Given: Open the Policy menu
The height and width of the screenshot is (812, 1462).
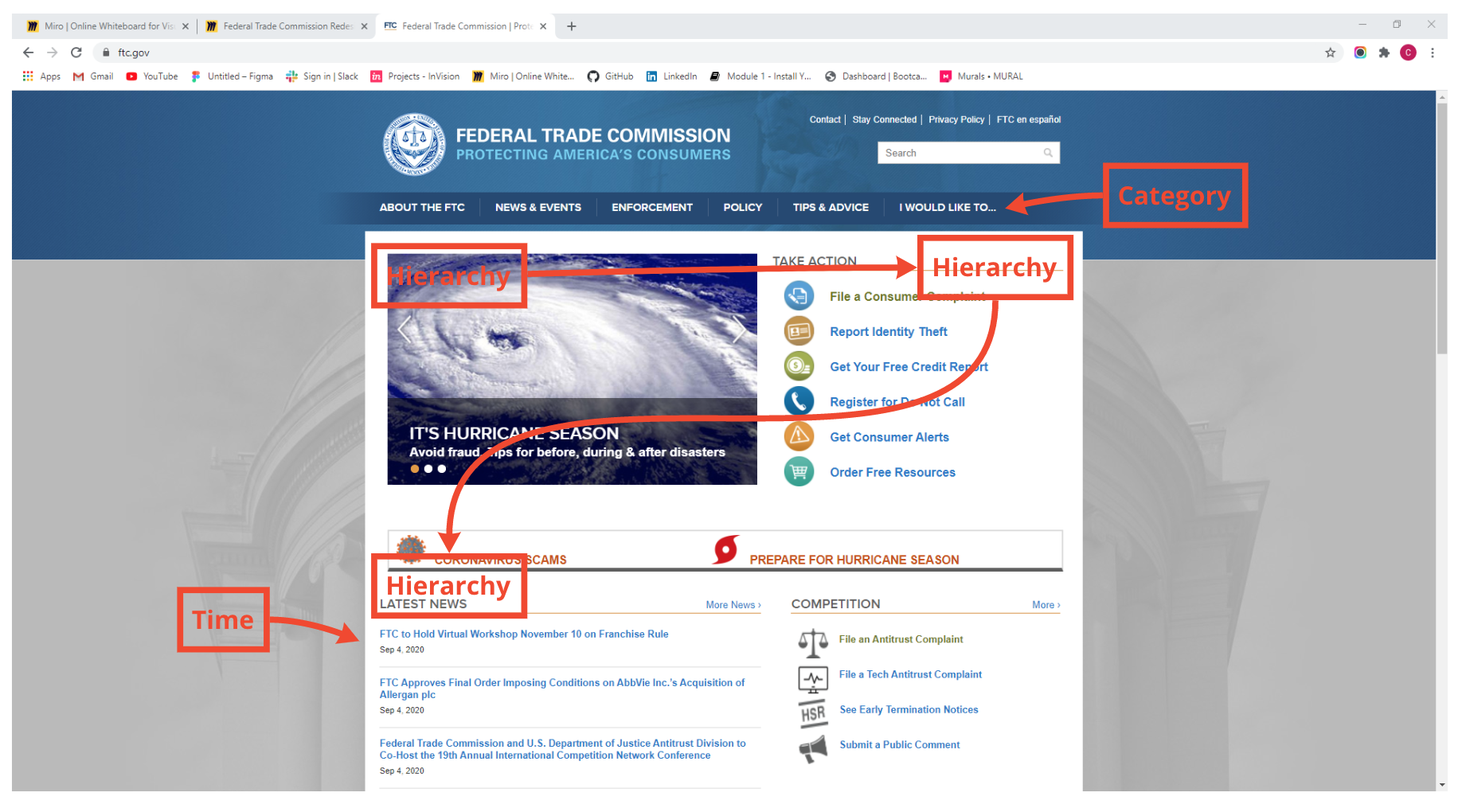Looking at the screenshot, I should [x=743, y=207].
